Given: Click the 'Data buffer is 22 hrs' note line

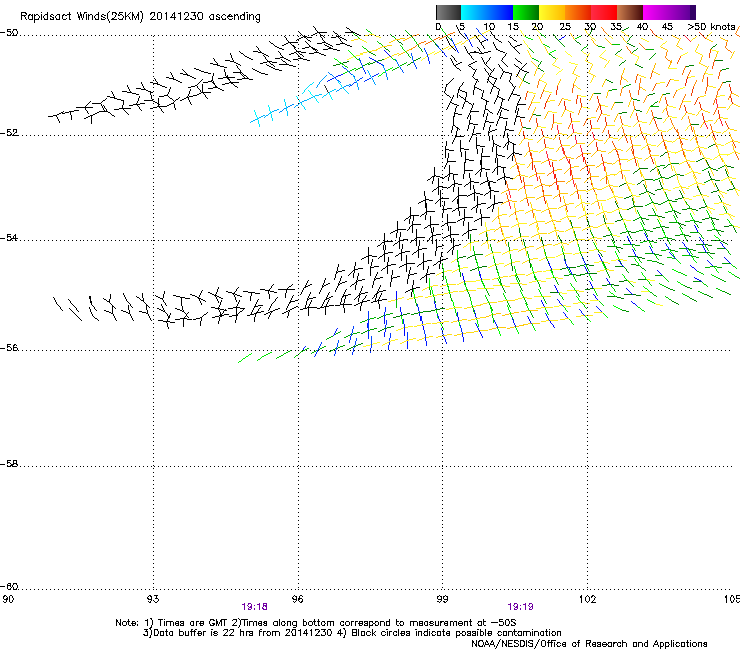Looking at the screenshot, I should [352, 633].
